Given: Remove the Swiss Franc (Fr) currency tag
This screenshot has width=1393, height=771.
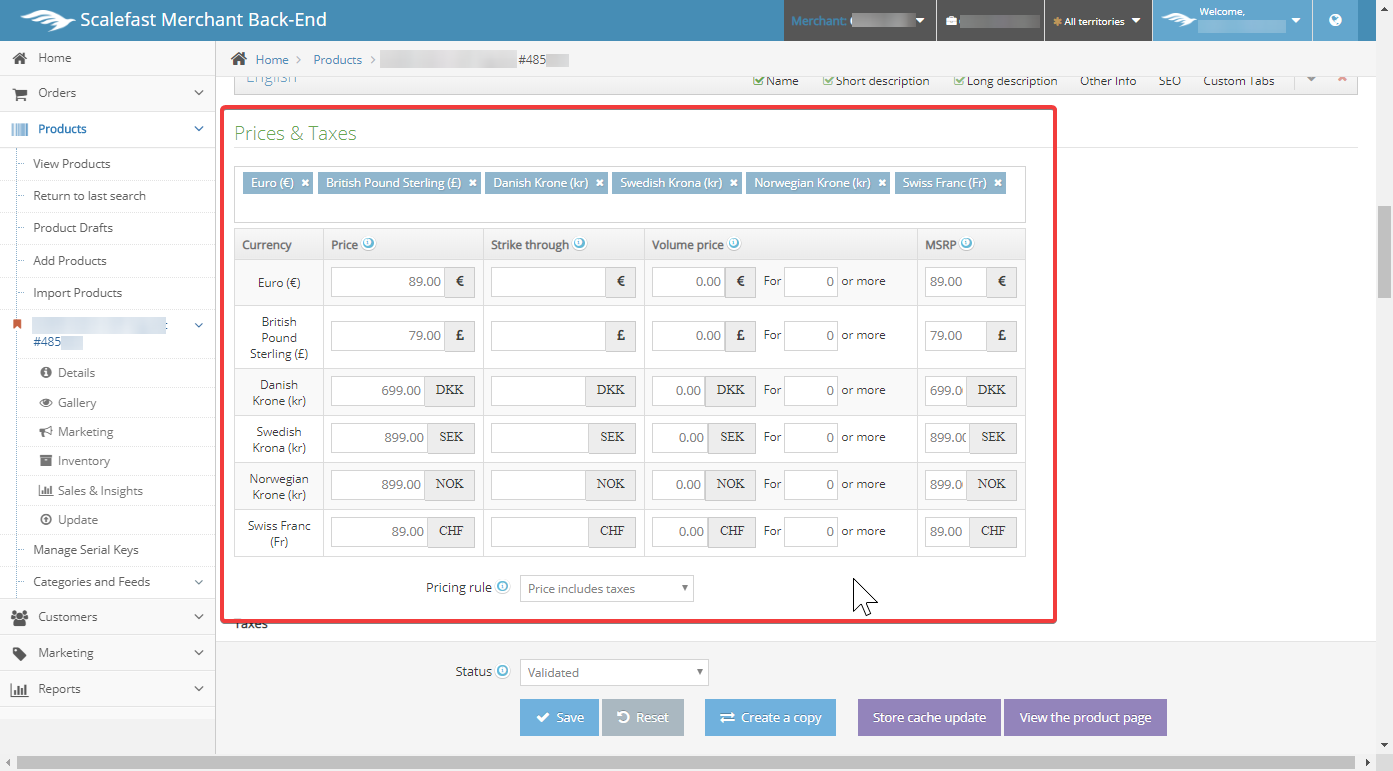Looking at the screenshot, I should 997,183.
